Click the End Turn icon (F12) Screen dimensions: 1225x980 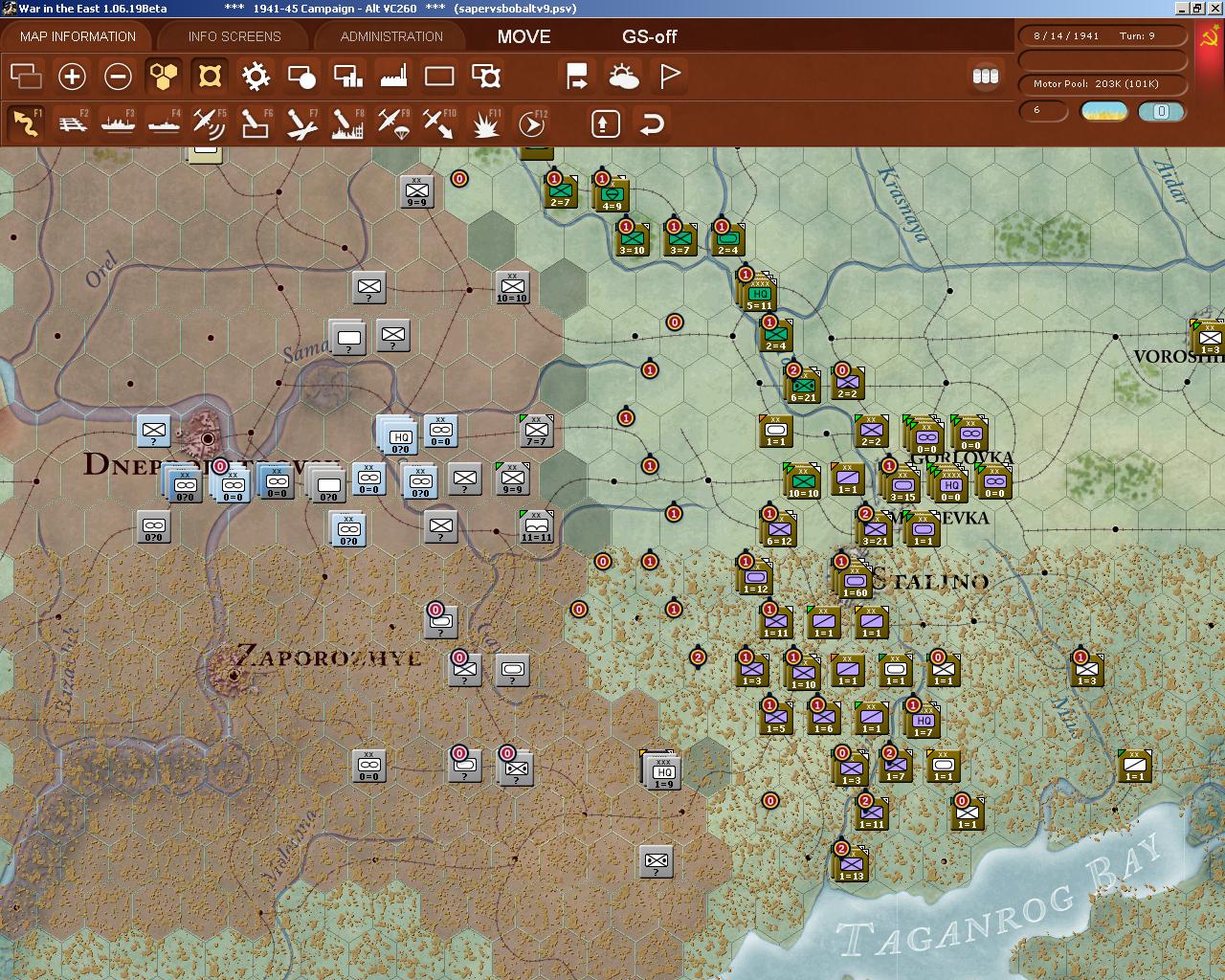(532, 123)
